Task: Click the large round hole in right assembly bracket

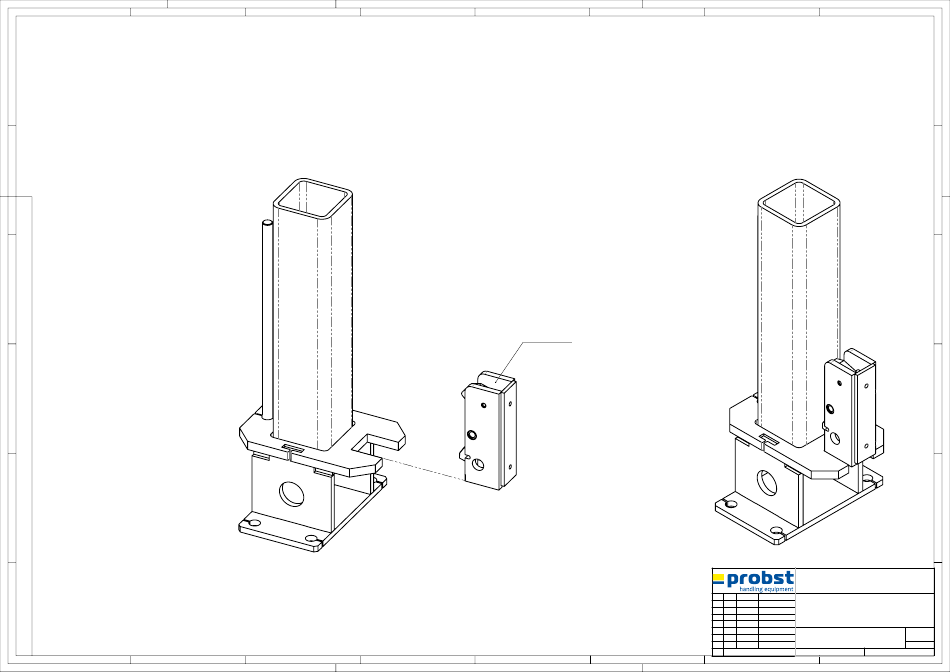Action: click(768, 483)
